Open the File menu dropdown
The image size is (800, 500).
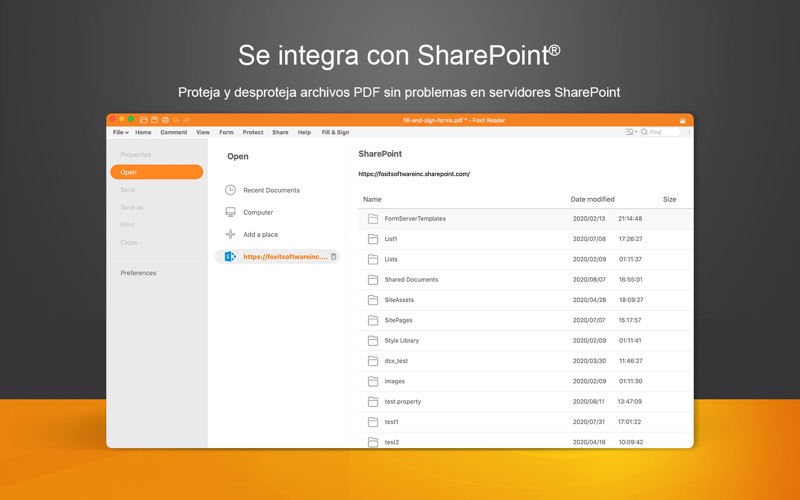coord(120,132)
